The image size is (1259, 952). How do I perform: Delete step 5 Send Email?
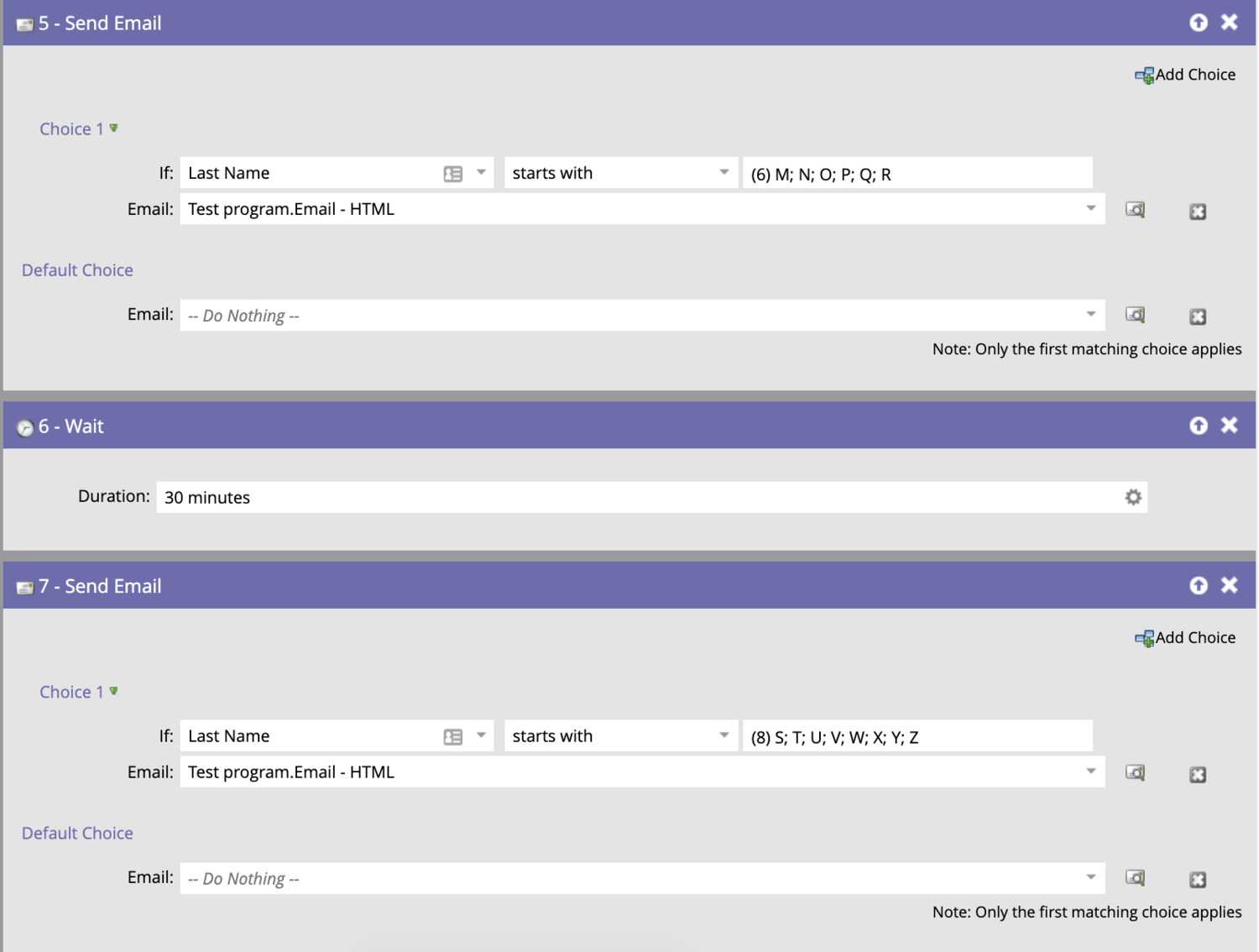click(1230, 23)
